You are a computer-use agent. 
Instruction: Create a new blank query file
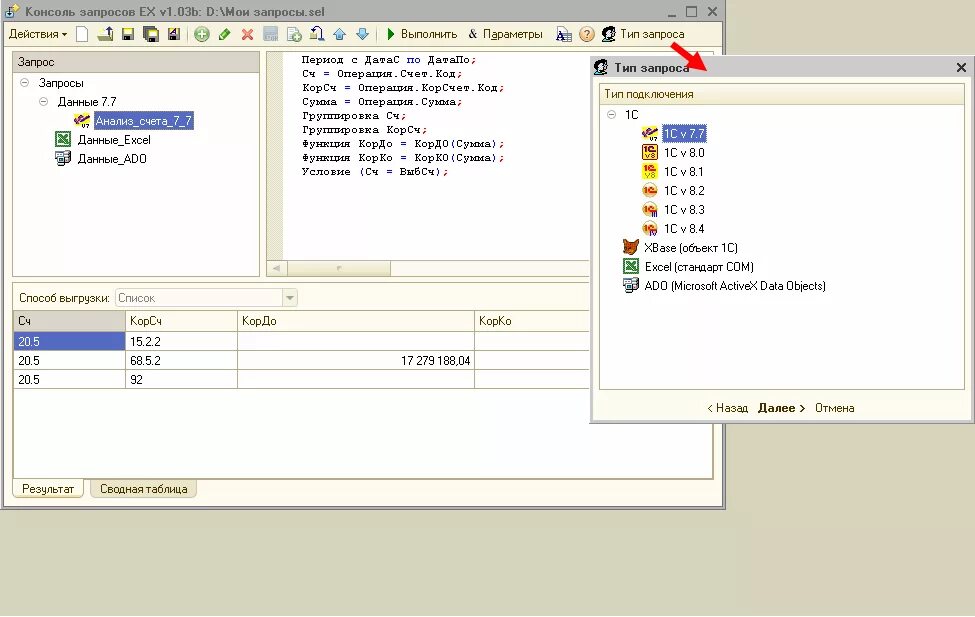[x=82, y=34]
